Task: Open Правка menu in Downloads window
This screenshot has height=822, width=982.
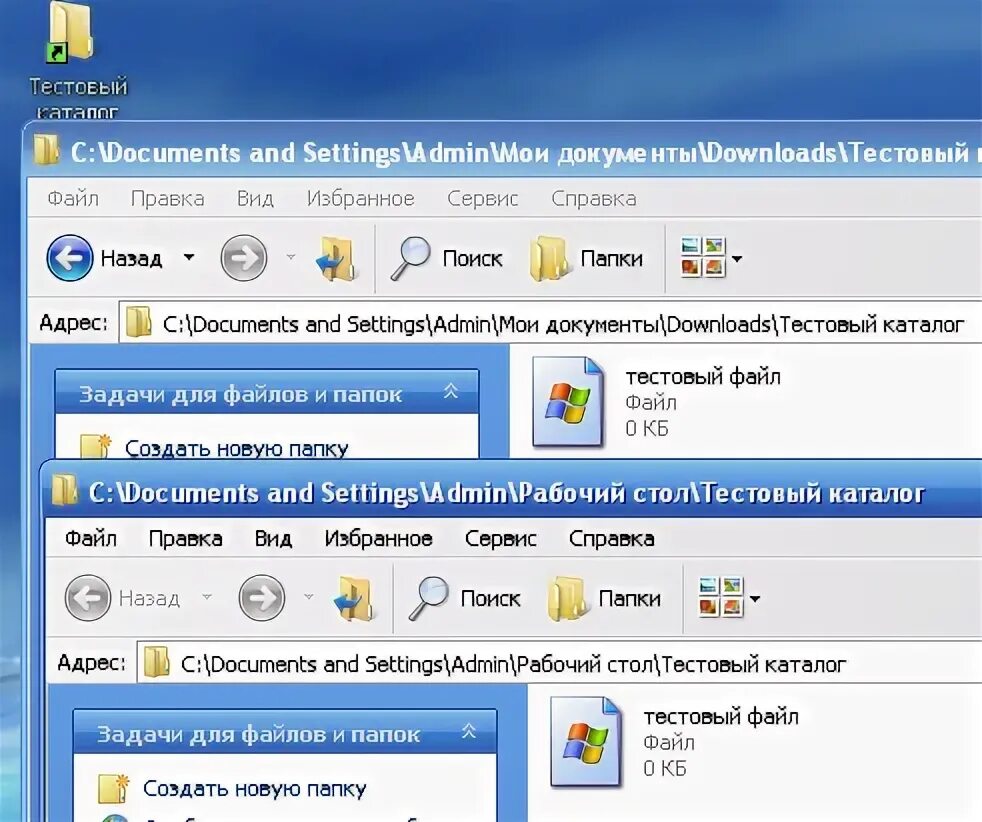Action: pos(167,198)
